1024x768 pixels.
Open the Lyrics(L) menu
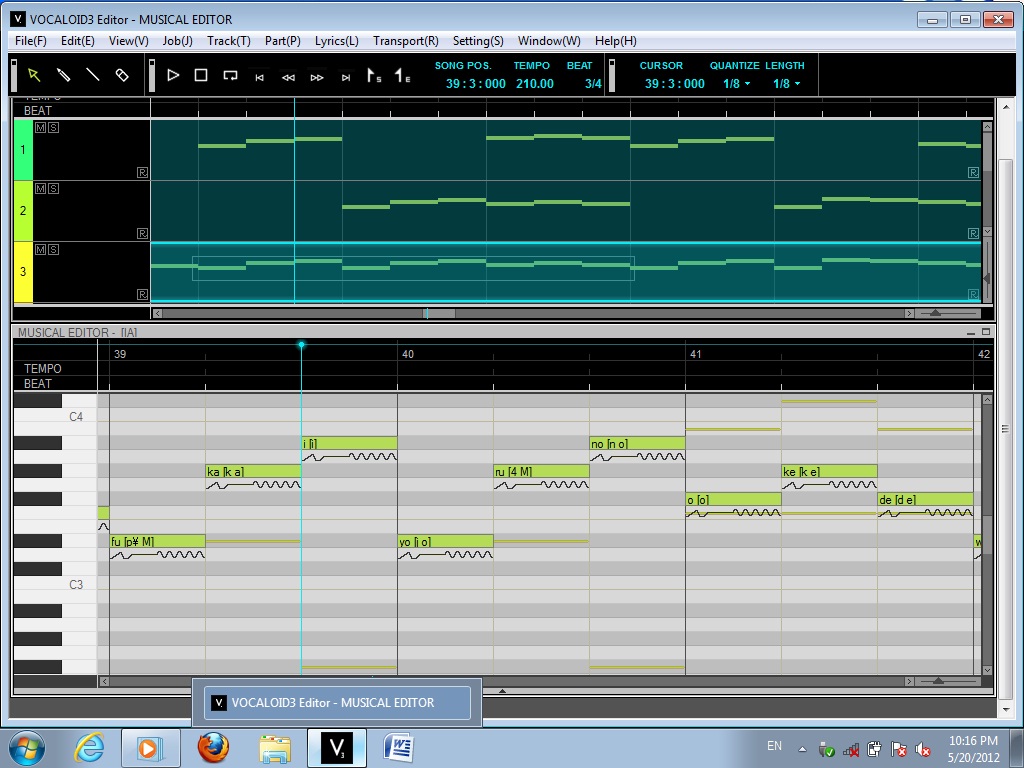tap(336, 41)
